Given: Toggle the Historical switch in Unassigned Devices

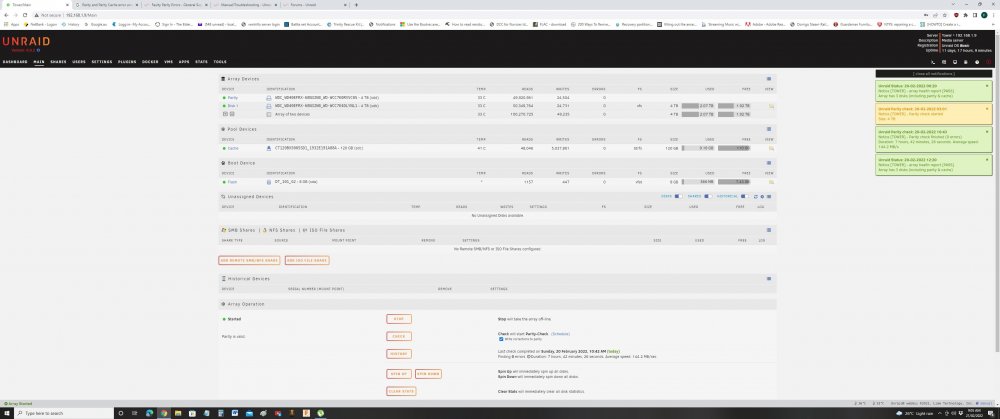Looking at the screenshot, I should 745,196.
